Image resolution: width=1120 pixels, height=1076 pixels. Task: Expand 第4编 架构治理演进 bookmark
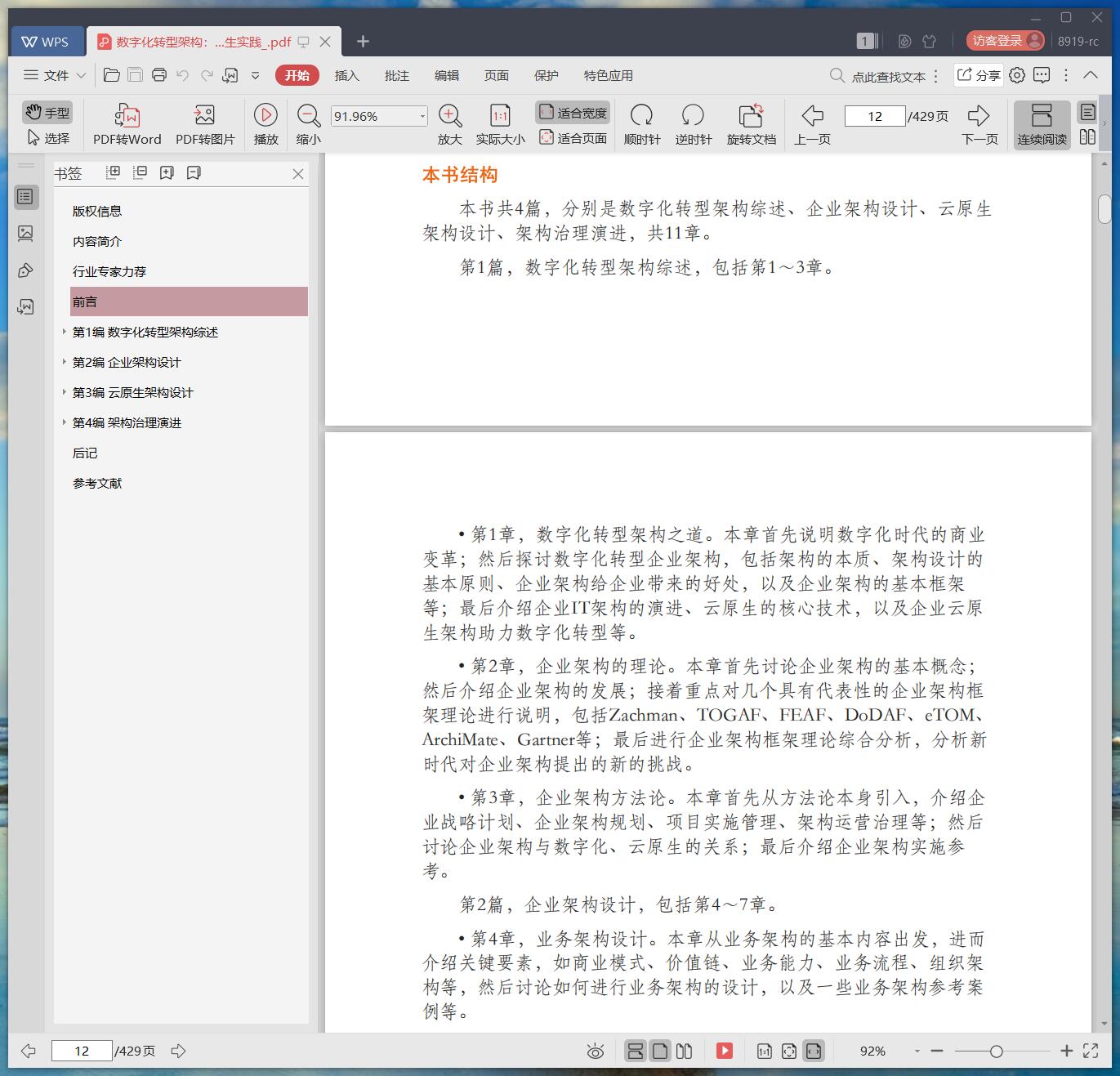click(x=65, y=422)
